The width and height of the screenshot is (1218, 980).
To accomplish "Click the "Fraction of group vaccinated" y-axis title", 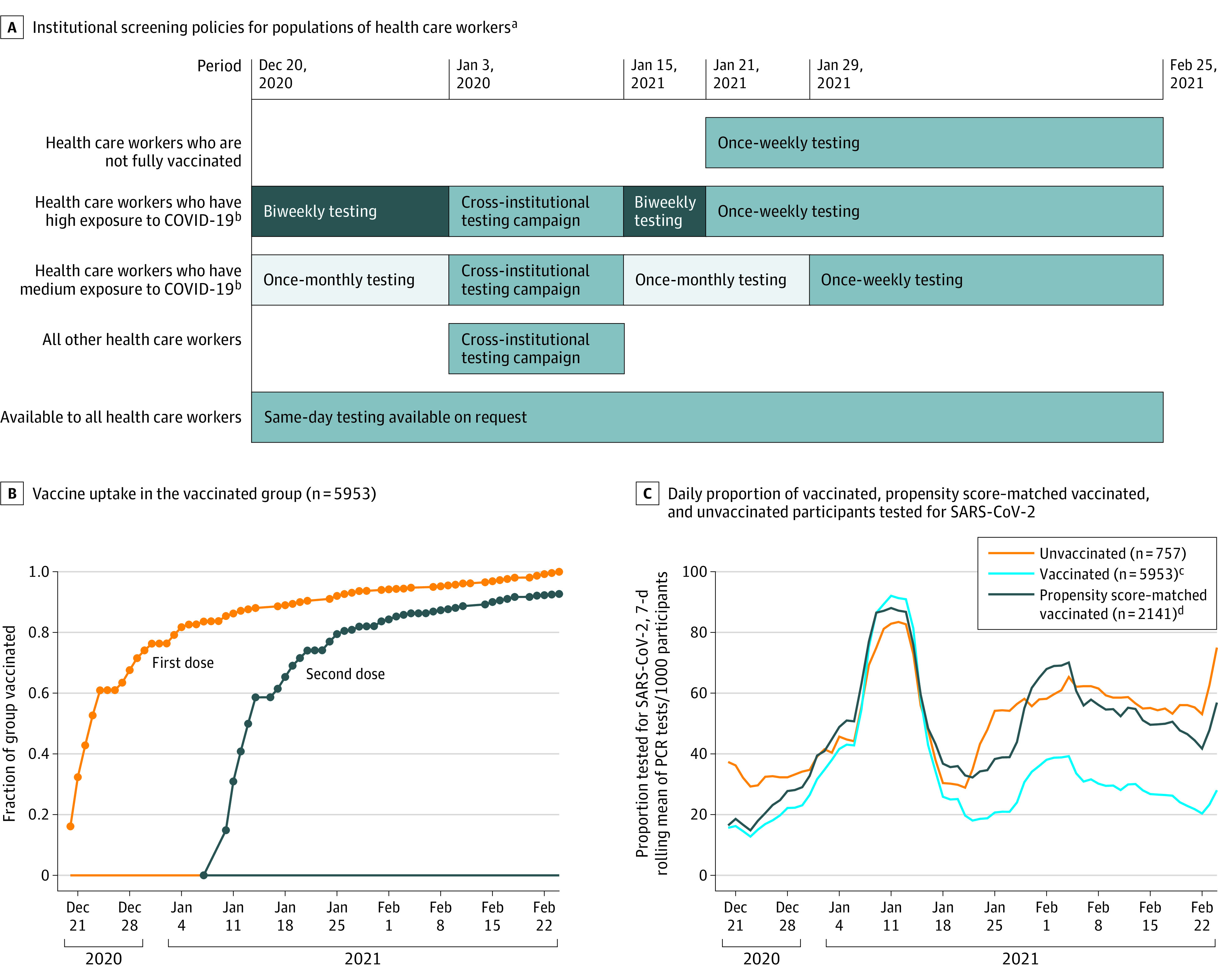I will pyautogui.click(x=9, y=724).
